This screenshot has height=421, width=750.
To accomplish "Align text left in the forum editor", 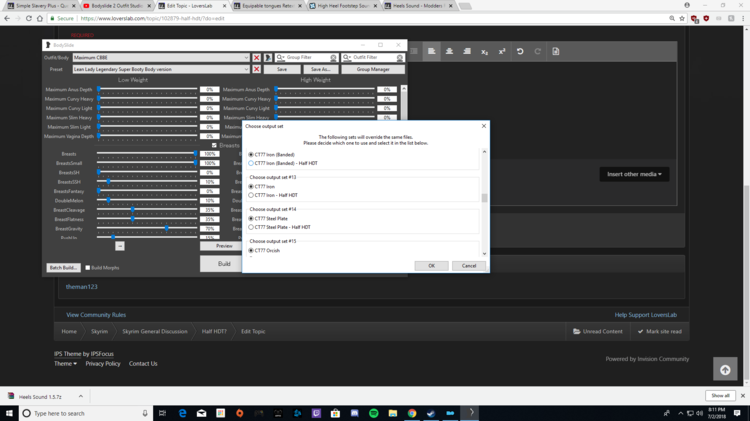I will tap(431, 51).
